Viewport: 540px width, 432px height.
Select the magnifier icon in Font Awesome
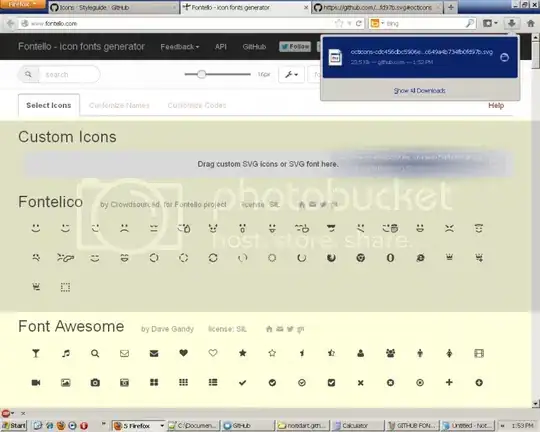pos(95,353)
